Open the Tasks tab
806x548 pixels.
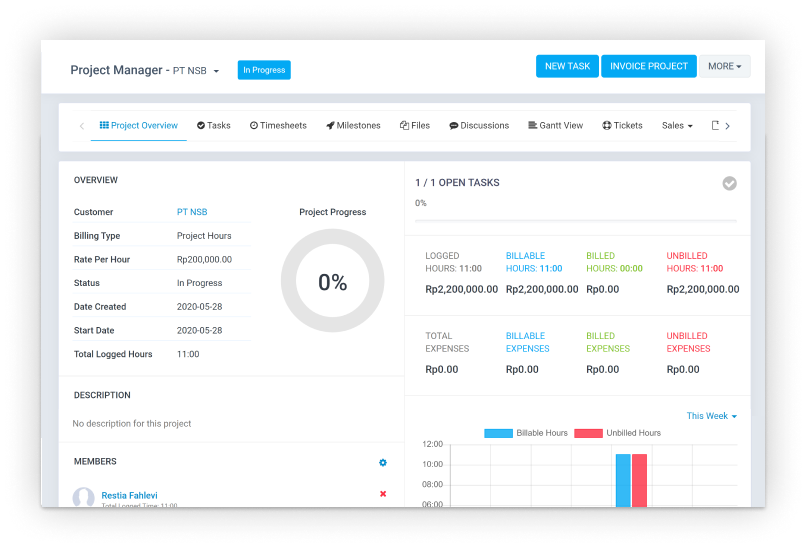point(214,125)
